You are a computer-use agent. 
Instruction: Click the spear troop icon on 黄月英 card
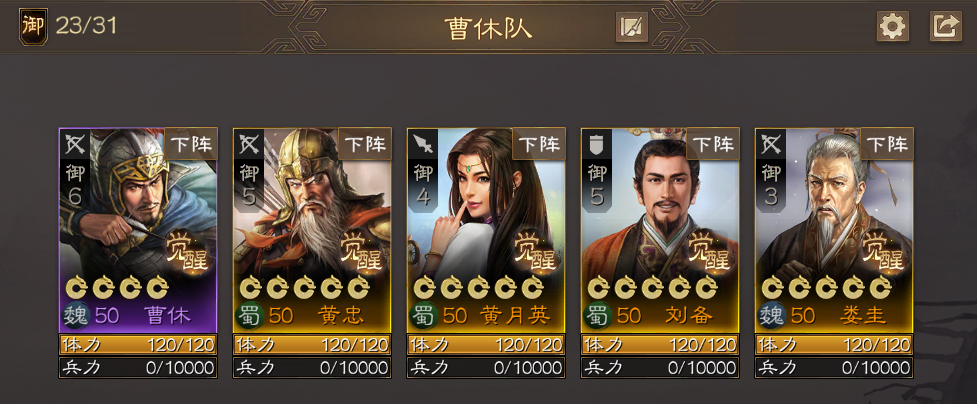coord(423,145)
